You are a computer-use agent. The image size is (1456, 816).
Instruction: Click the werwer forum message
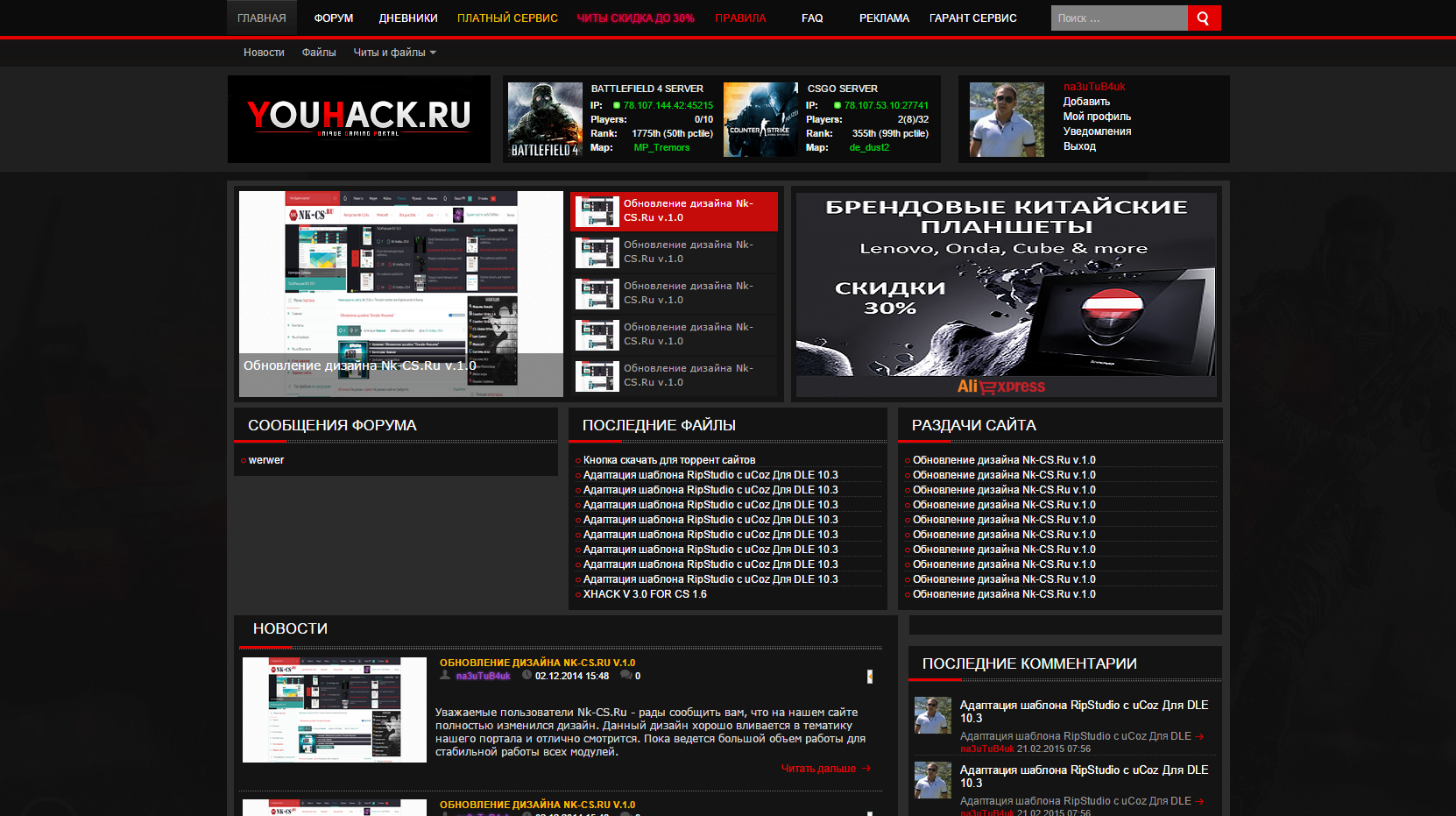pyautogui.click(x=266, y=460)
